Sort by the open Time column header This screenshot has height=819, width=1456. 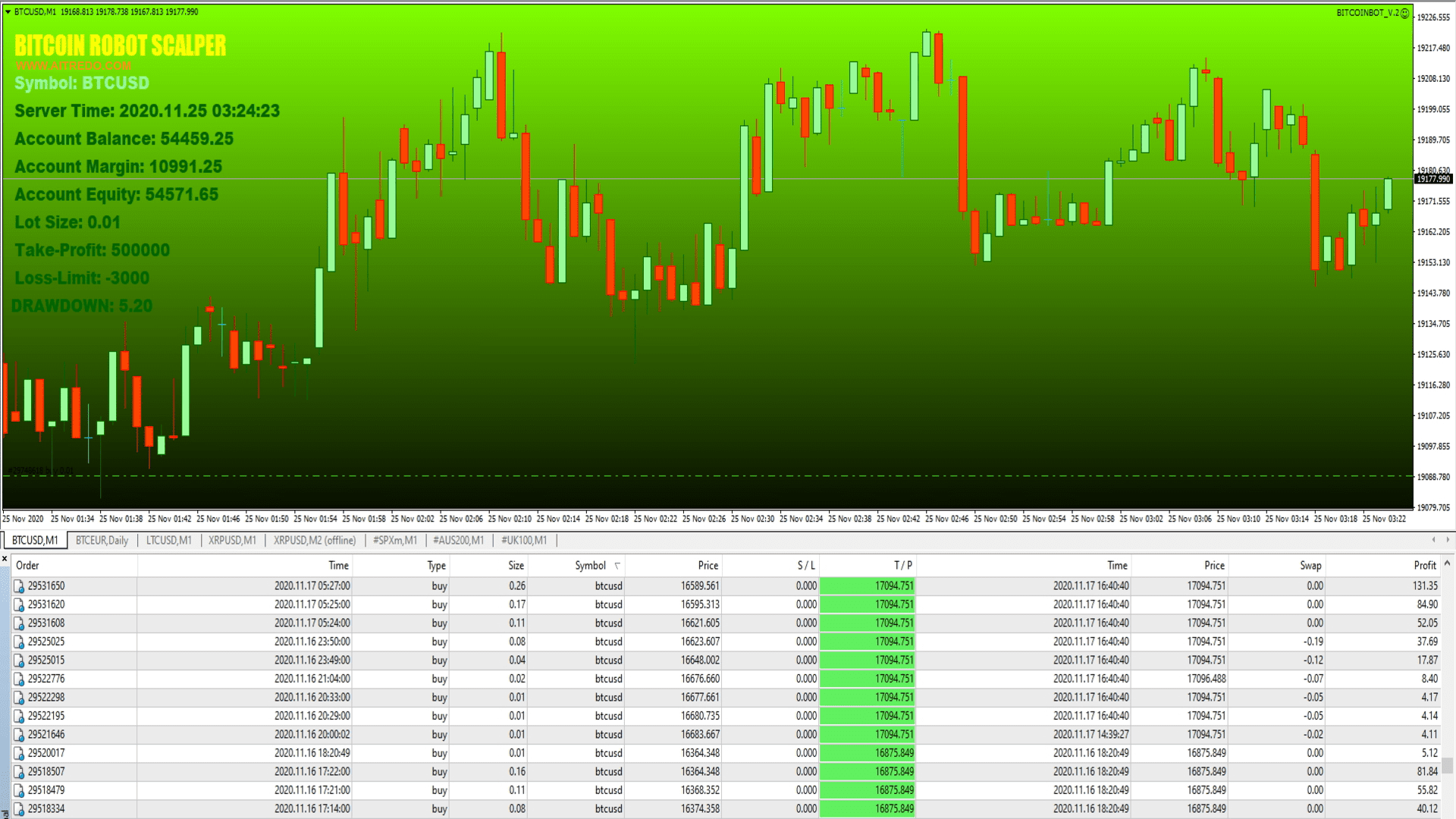pyautogui.click(x=245, y=566)
